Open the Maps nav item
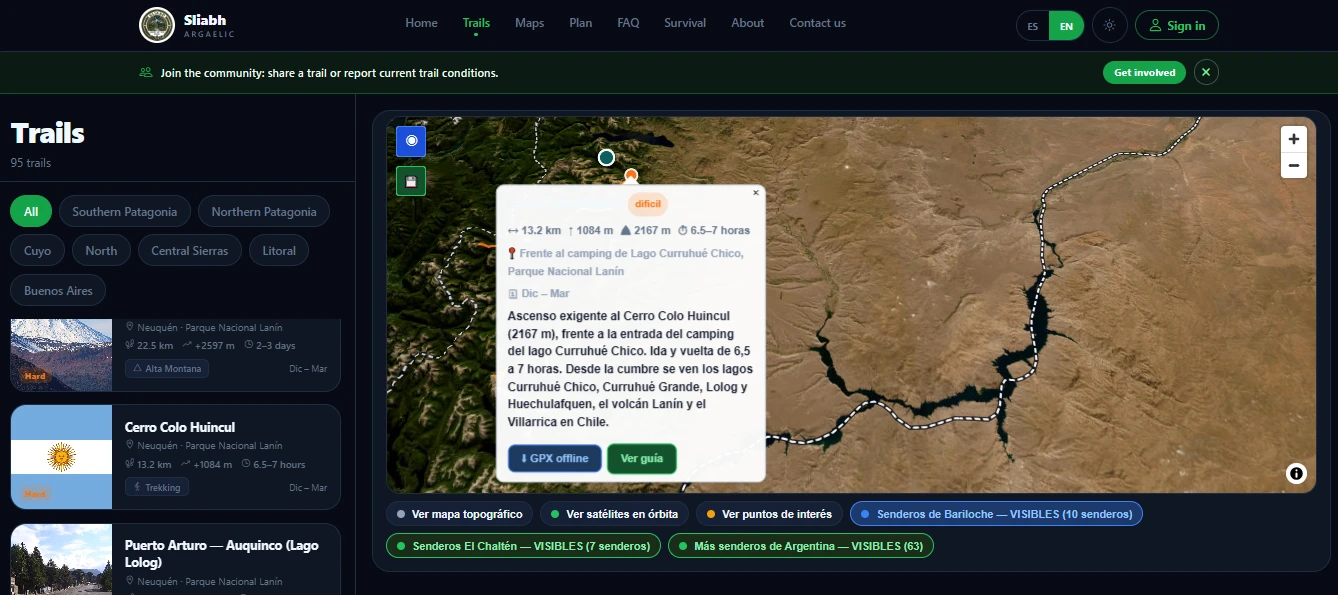The image size is (1338, 595). (x=530, y=23)
